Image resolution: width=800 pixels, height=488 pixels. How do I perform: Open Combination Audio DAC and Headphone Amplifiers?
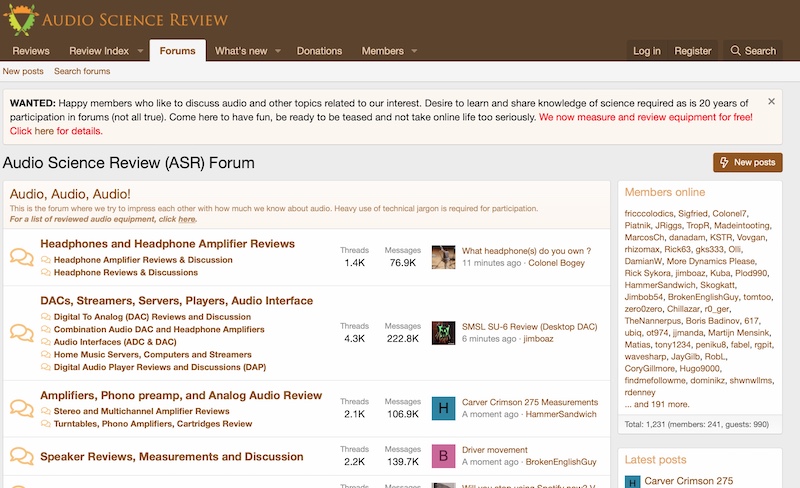(159, 329)
